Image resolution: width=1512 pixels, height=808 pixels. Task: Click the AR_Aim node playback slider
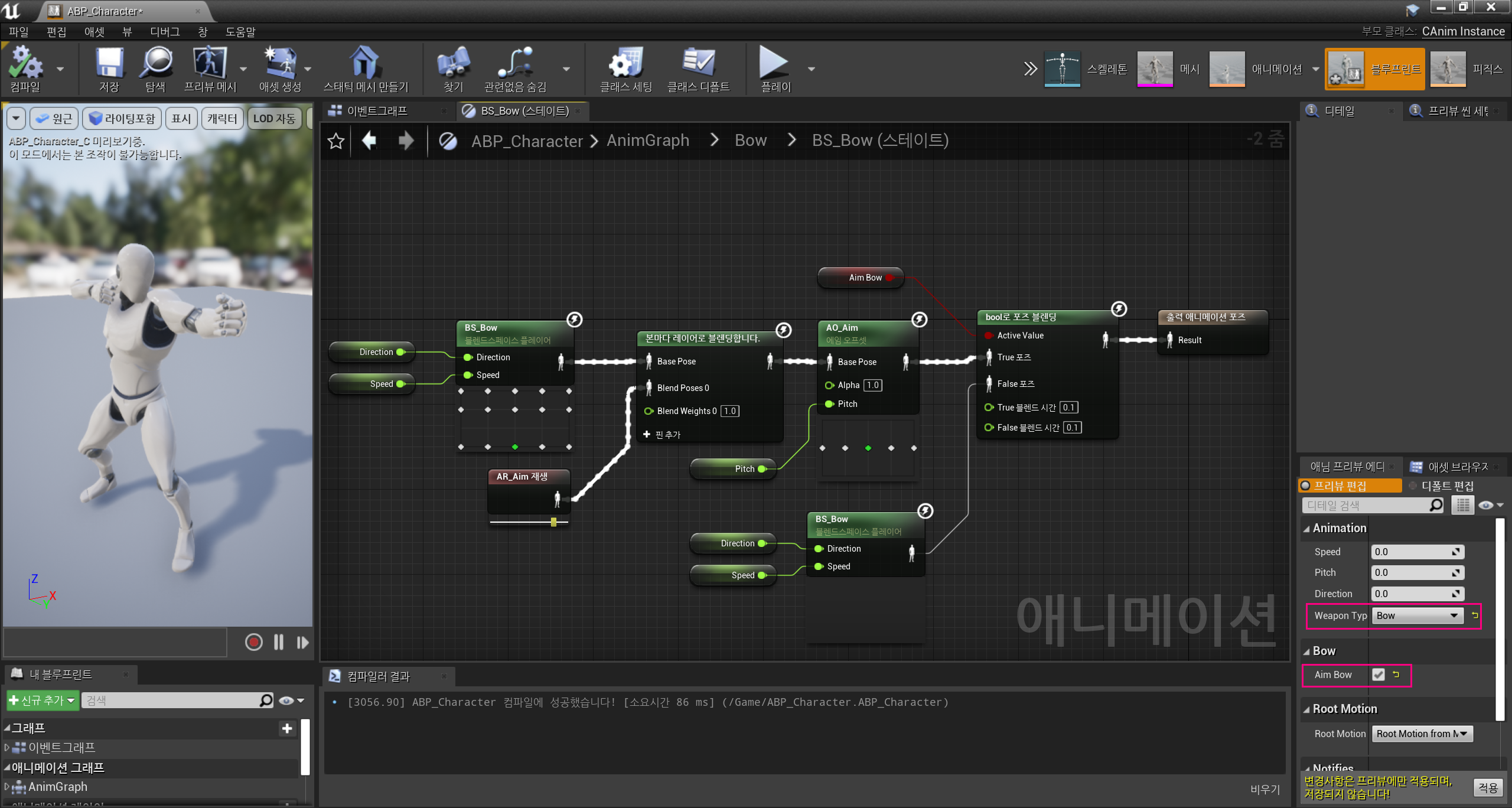553,522
